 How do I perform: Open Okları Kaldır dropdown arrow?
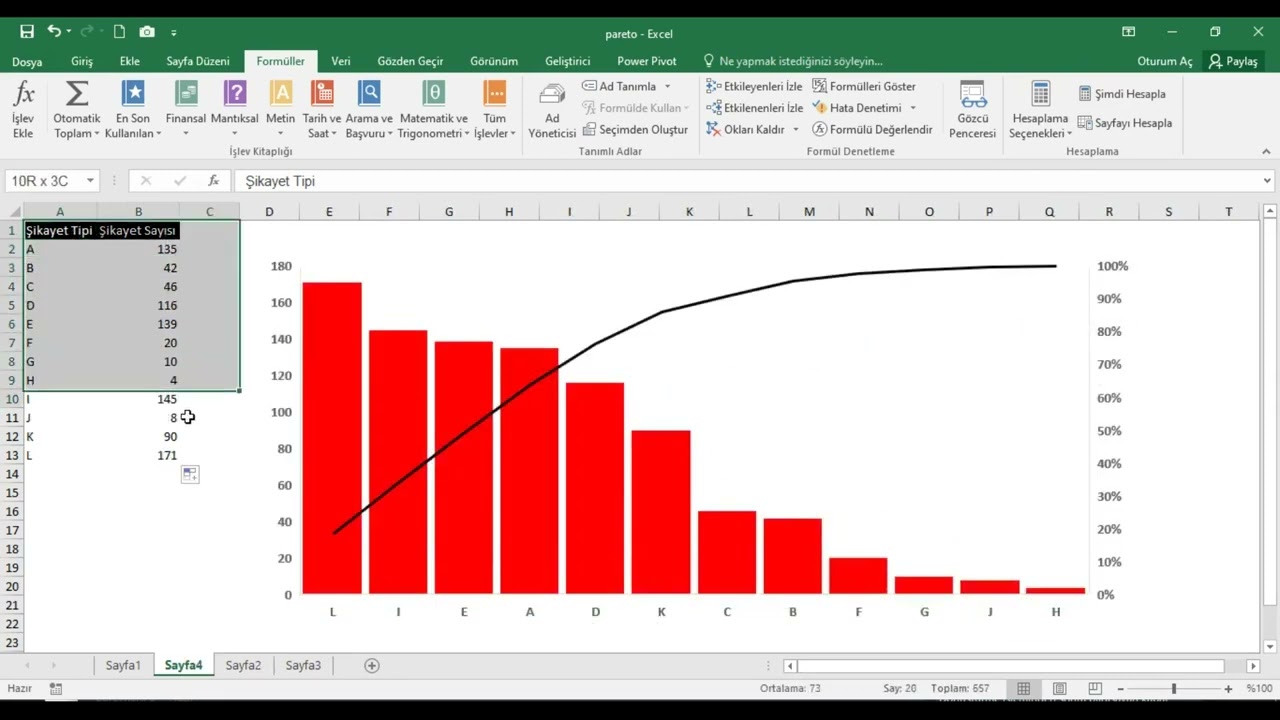click(796, 129)
